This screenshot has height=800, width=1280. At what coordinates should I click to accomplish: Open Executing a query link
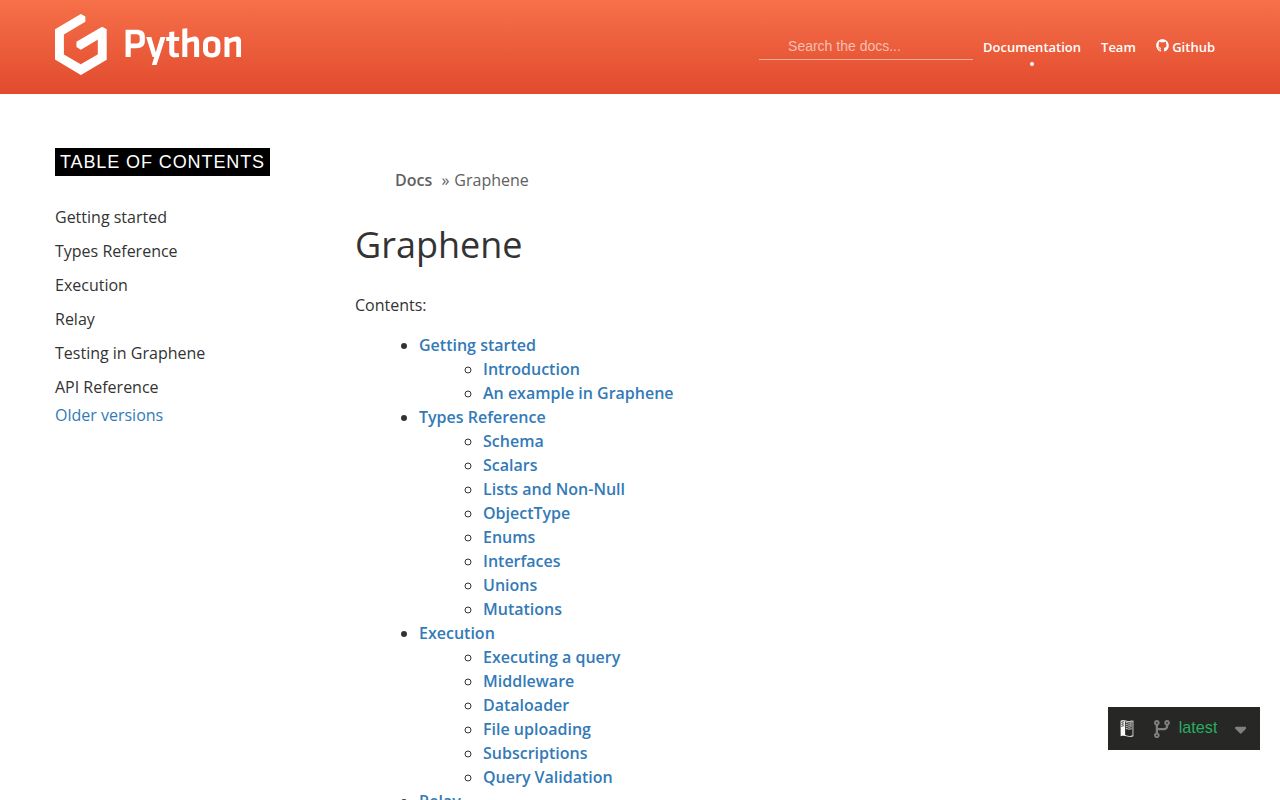click(551, 657)
